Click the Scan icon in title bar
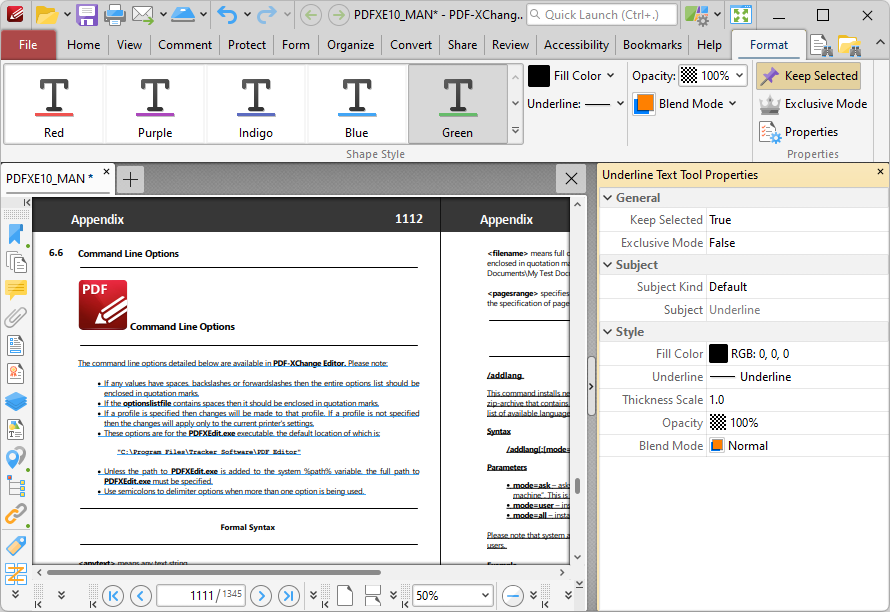890x612 pixels. click(x=183, y=15)
